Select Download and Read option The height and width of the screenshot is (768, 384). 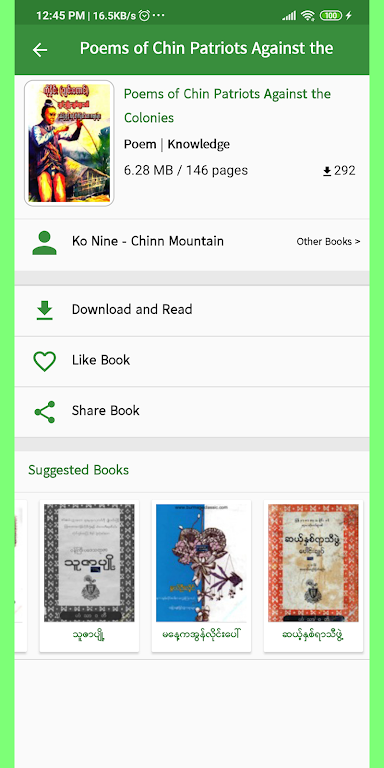click(x=192, y=311)
